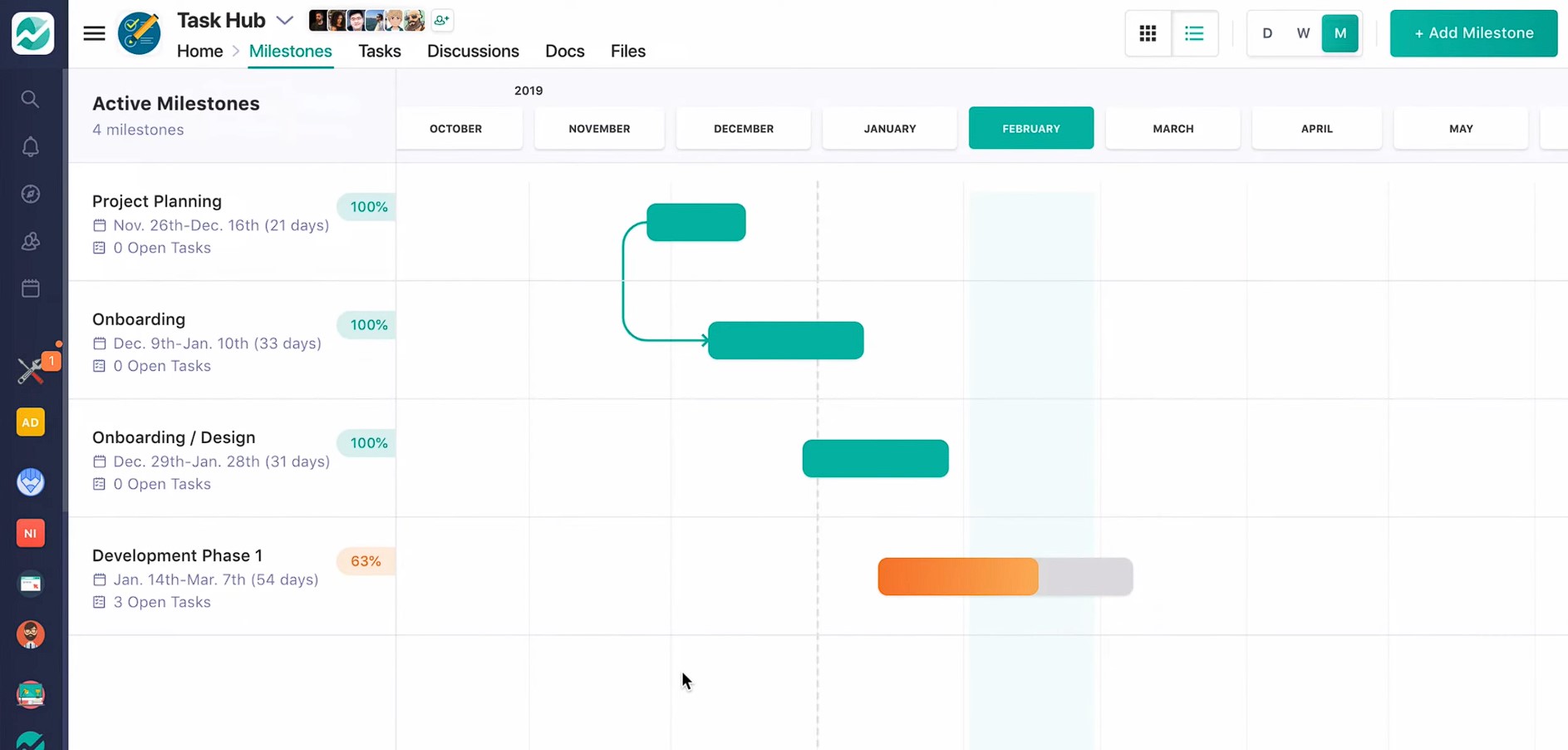Open the Development Phase 1 milestone
This screenshot has width=1568, height=750.
(x=177, y=555)
